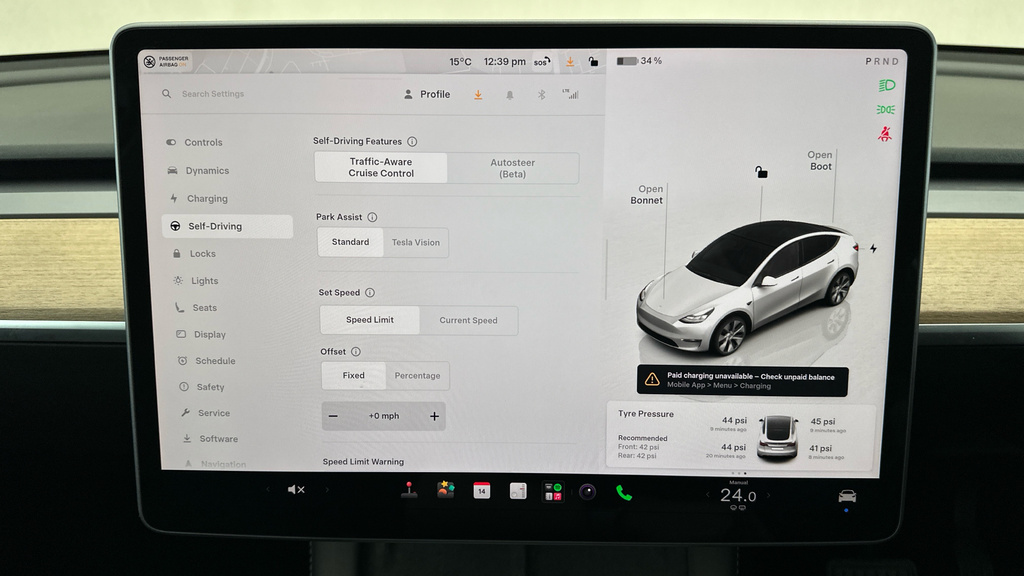
Task: Tap the paid charging unavailable alert
Action: (x=743, y=381)
